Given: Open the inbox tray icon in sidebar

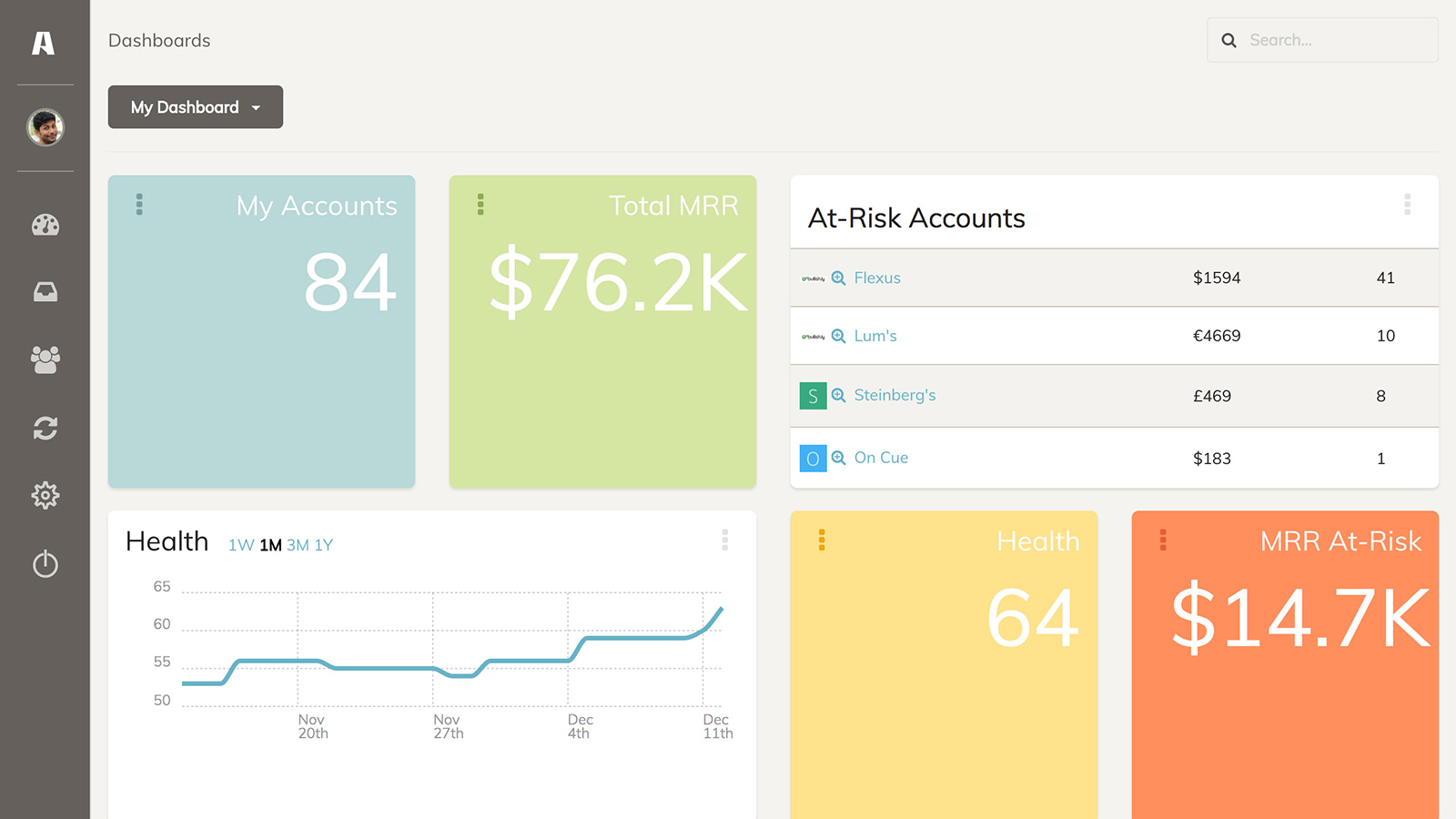Looking at the screenshot, I should 45,292.
